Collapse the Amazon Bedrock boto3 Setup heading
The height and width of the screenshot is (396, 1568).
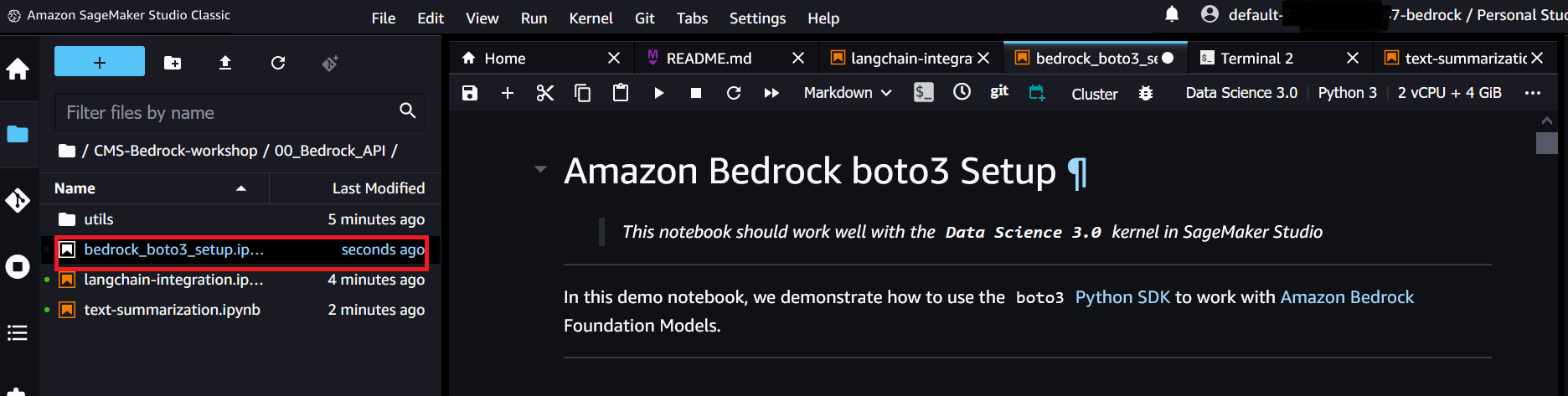pyautogui.click(x=541, y=170)
